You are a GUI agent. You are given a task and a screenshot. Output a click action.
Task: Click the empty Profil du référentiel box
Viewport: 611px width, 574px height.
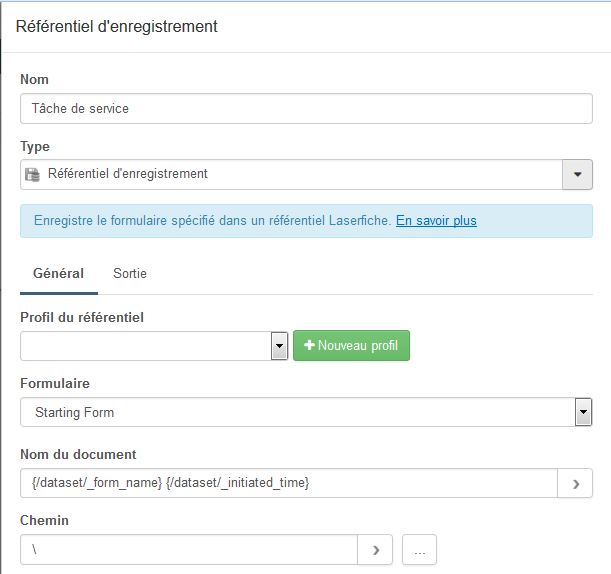pyautogui.click(x=145, y=346)
